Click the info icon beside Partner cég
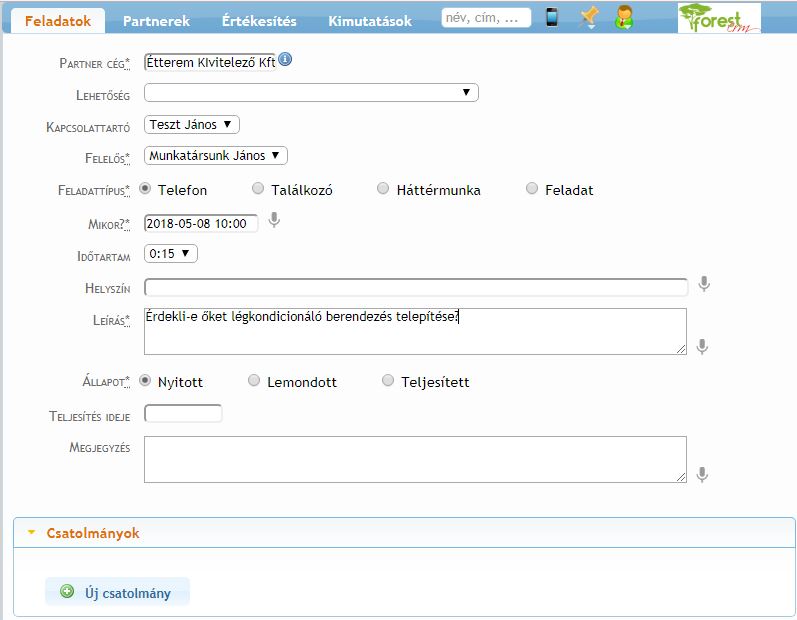Screen dimensions: 797x620 [x=285, y=60]
